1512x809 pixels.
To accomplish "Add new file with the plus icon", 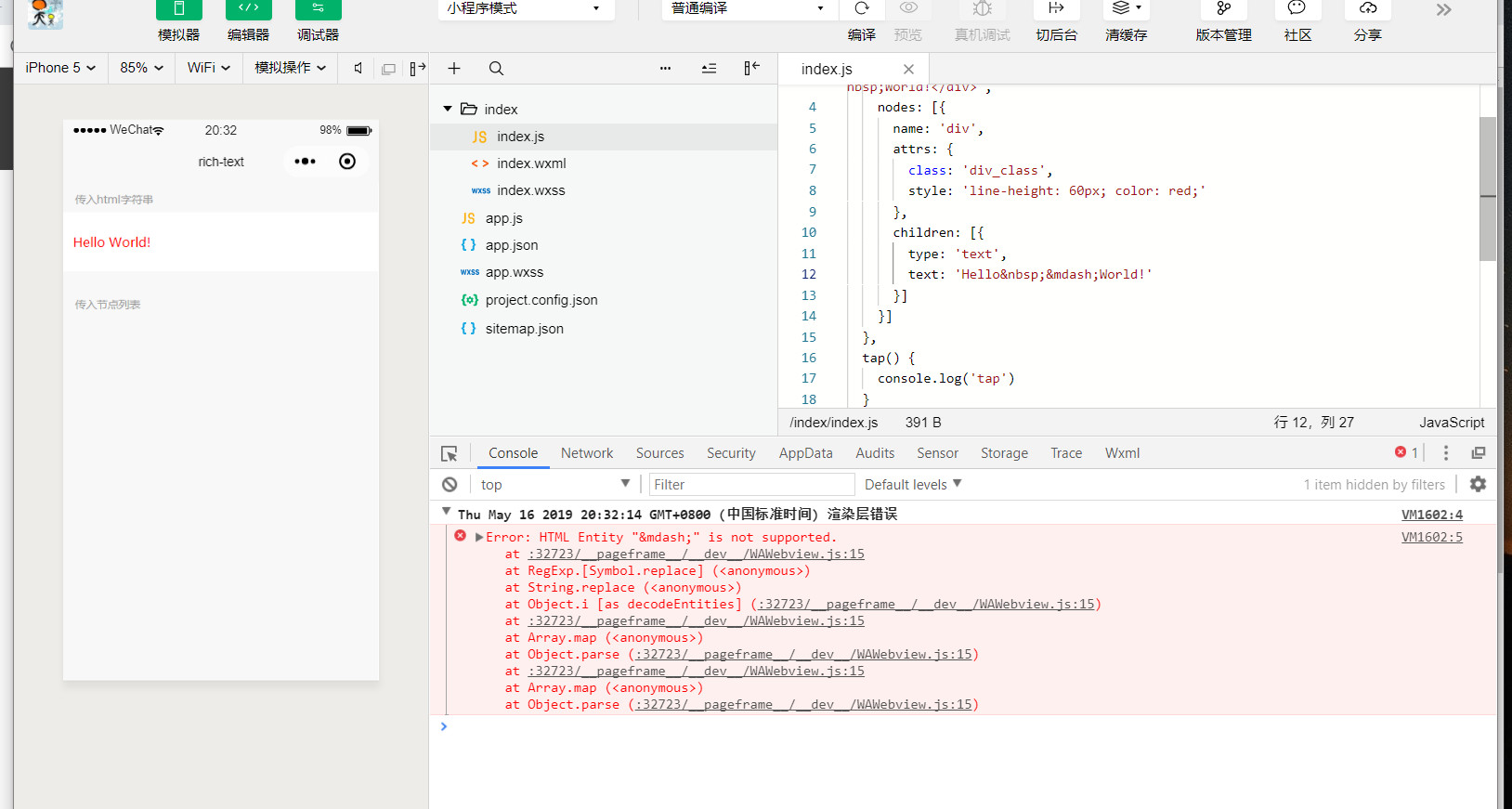I will (x=454, y=69).
